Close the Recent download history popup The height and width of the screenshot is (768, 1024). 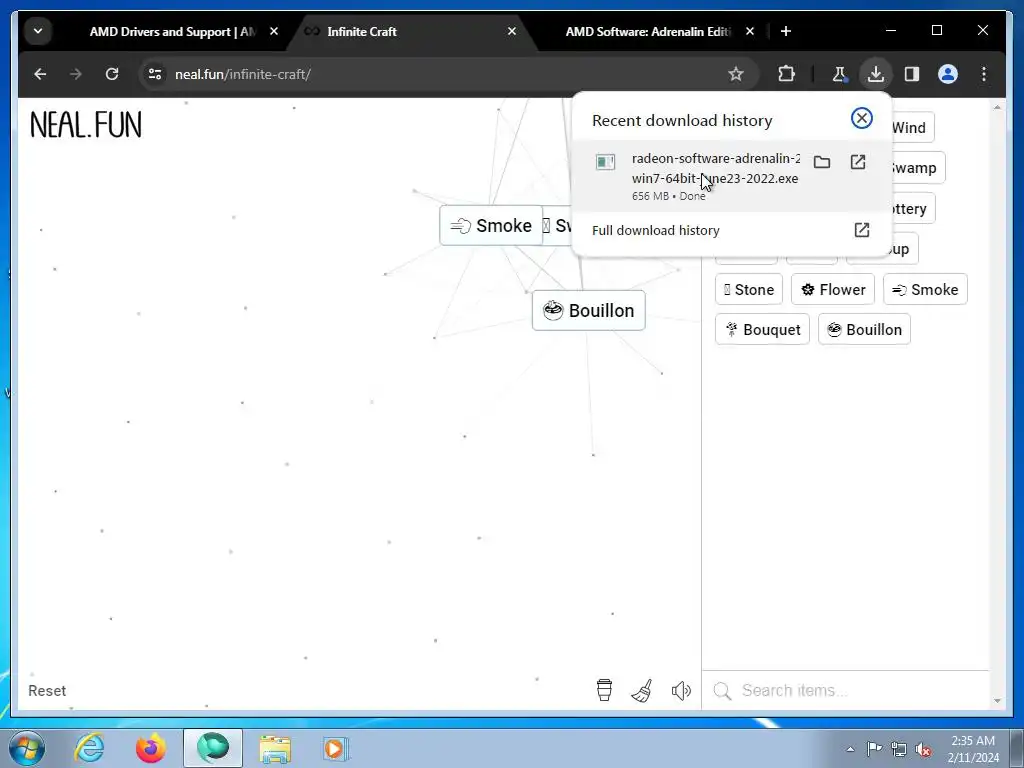point(861,118)
